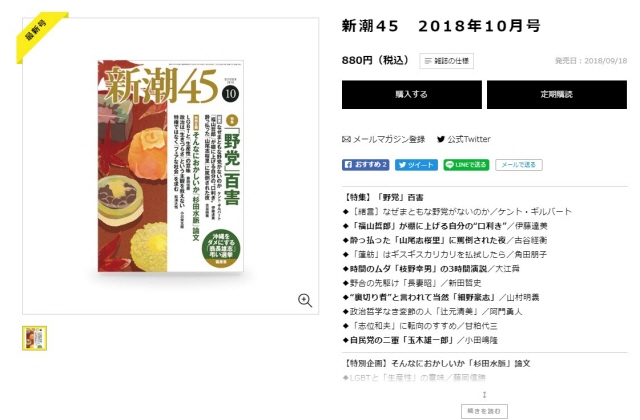Share via the blue ツイート button

pyautogui.click(x=416, y=164)
